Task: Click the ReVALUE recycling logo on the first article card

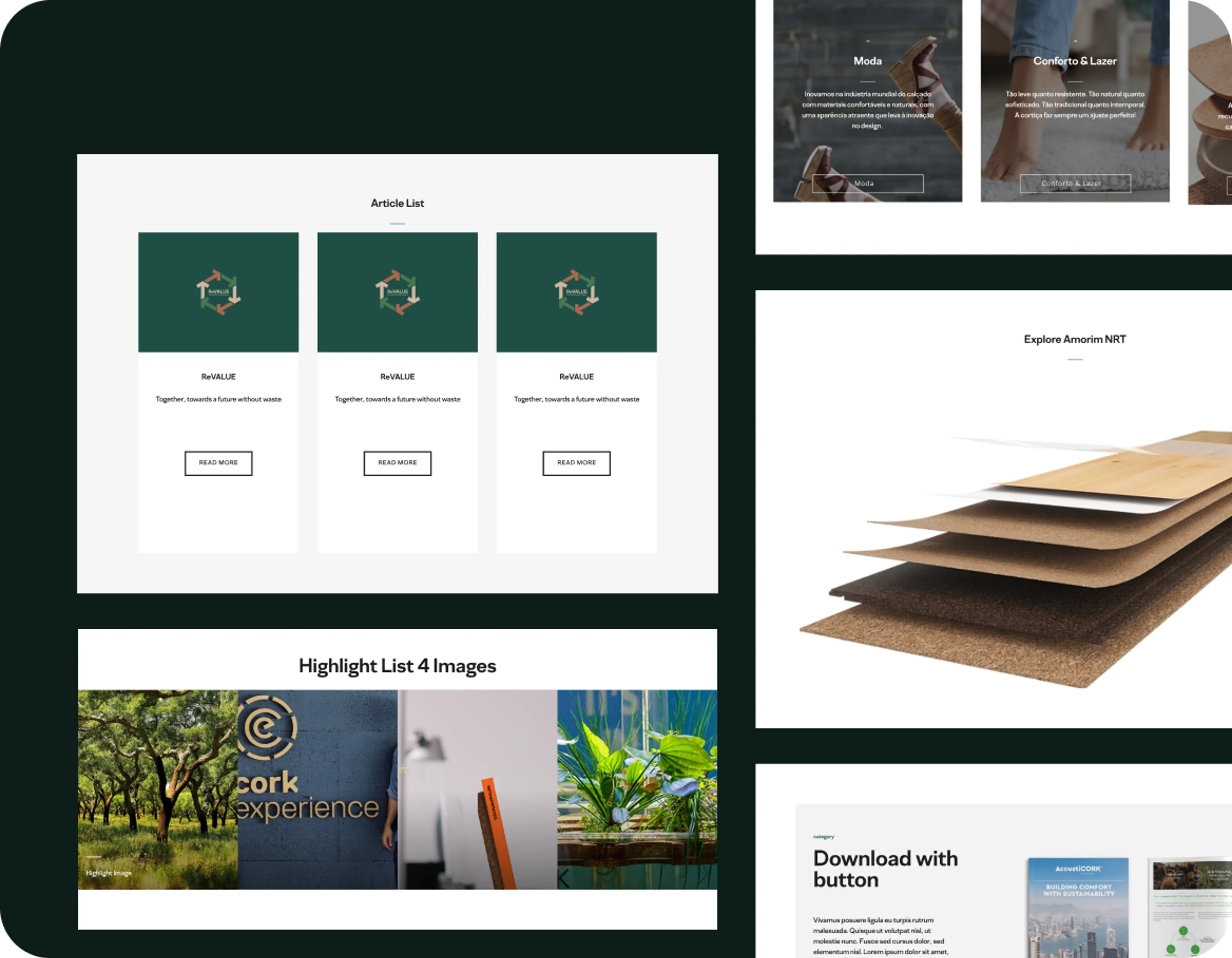Action: pos(218,292)
